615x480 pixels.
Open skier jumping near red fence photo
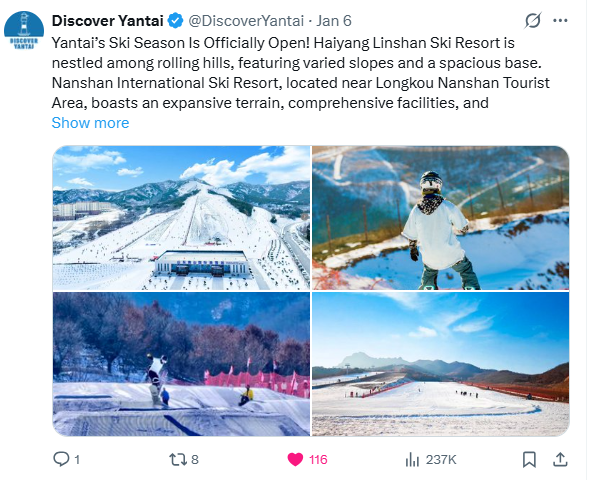[181, 364]
